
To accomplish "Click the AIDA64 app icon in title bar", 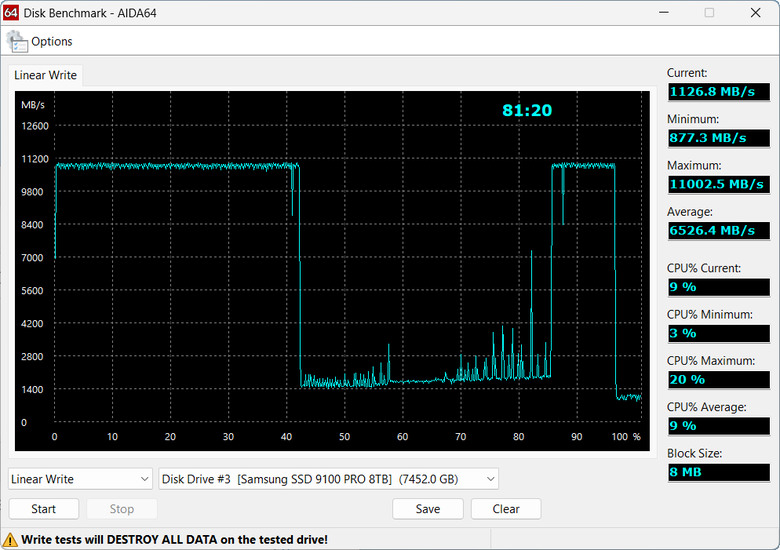I will coord(10,12).
